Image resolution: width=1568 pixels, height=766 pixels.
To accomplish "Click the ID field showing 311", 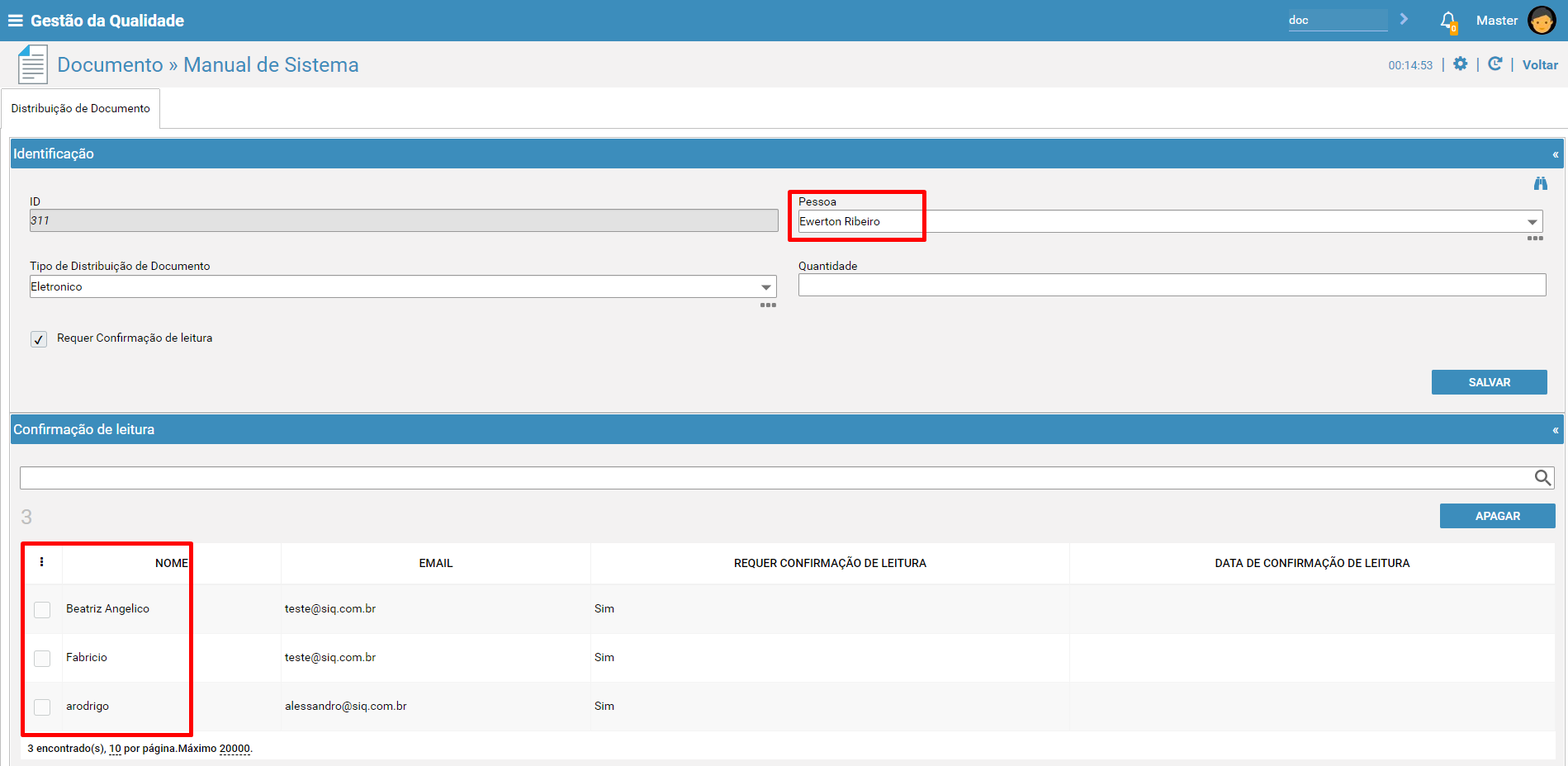I will 404,220.
